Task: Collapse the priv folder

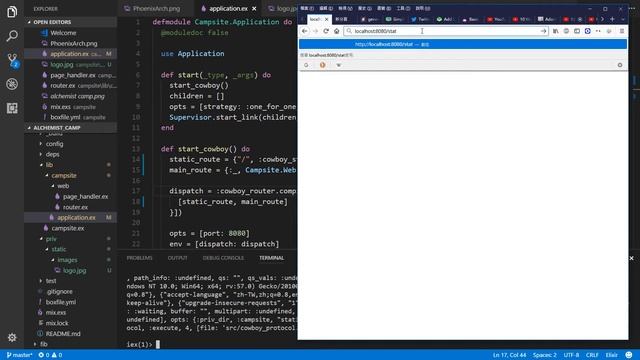Action: click(51, 239)
